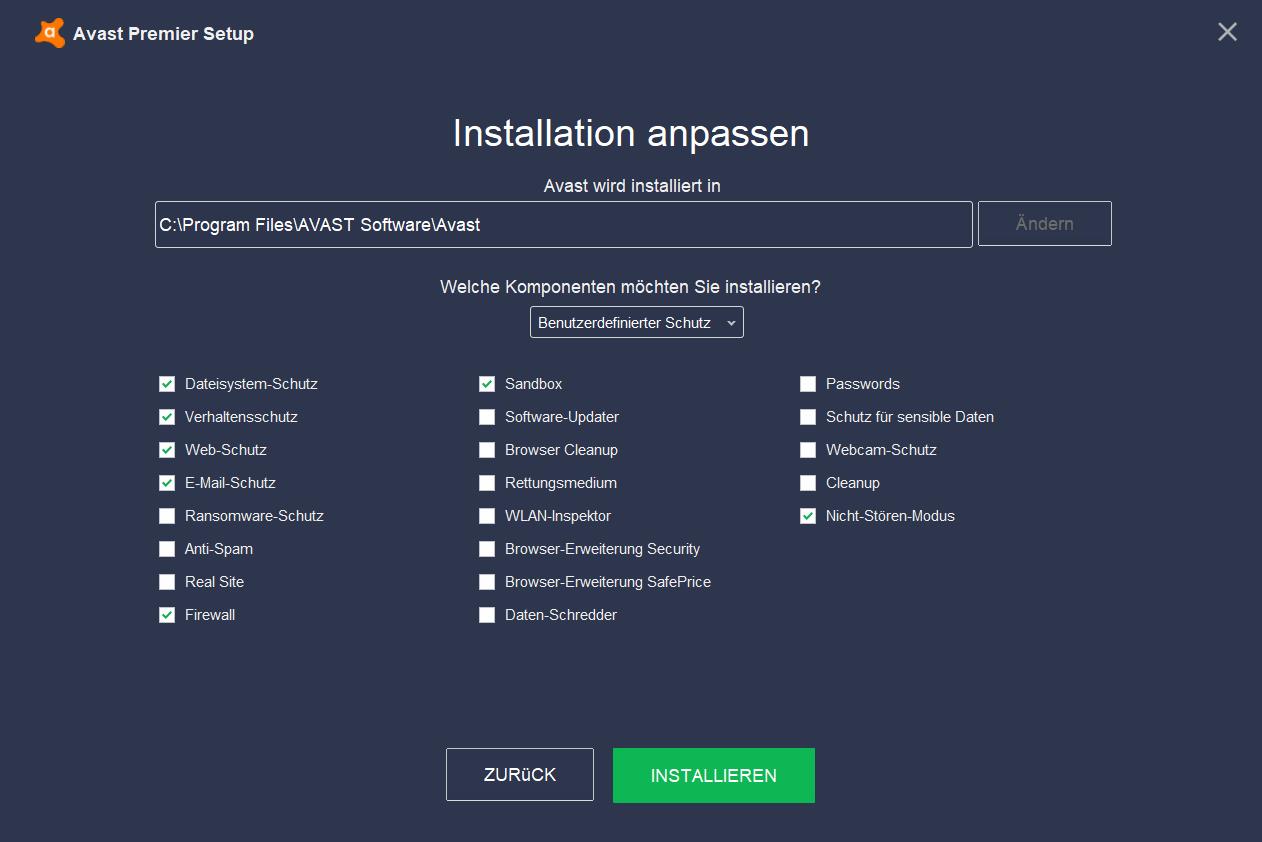Check the Anti-Spam checkbox
Image resolution: width=1262 pixels, height=842 pixels.
(167, 549)
